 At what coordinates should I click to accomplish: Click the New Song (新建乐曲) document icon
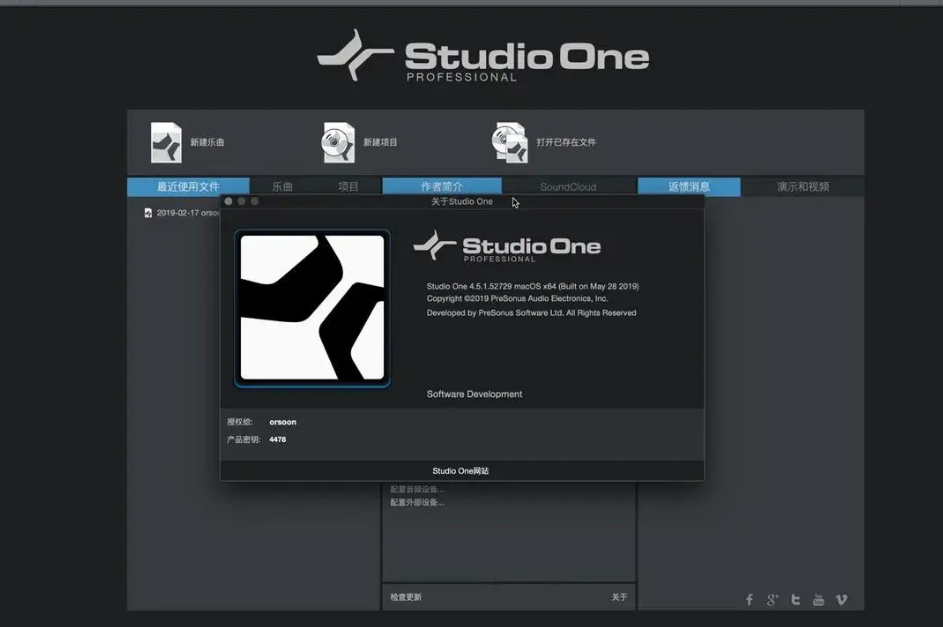166,142
